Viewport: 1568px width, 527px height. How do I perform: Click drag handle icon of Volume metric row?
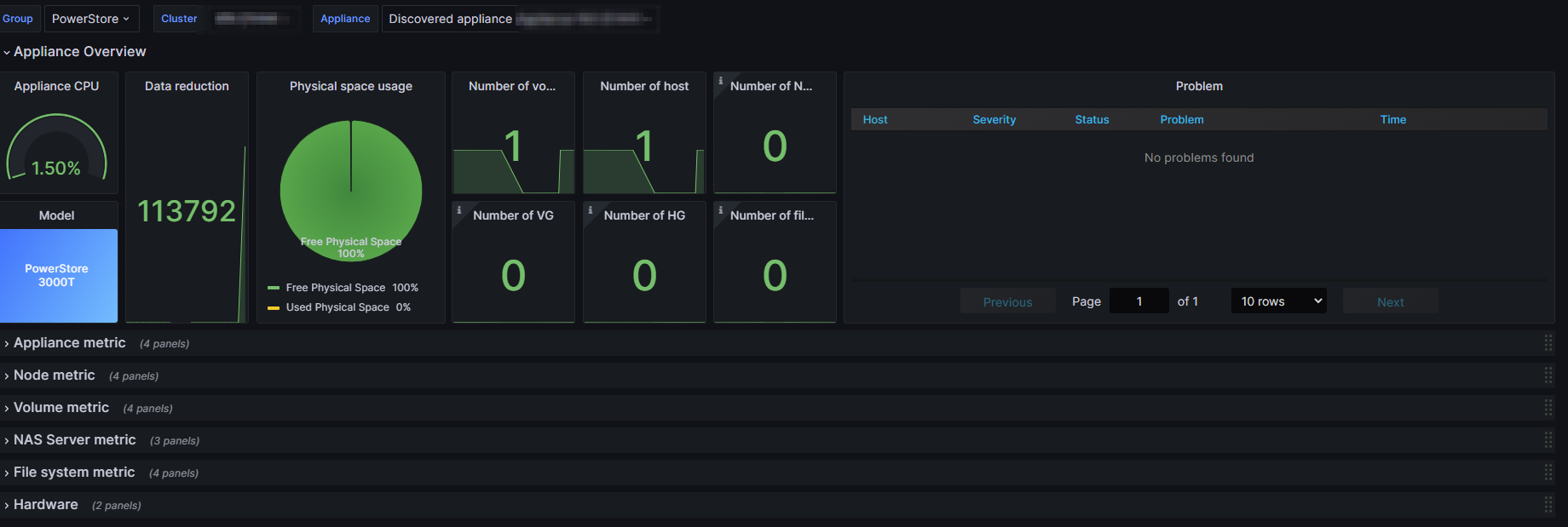(1548, 408)
